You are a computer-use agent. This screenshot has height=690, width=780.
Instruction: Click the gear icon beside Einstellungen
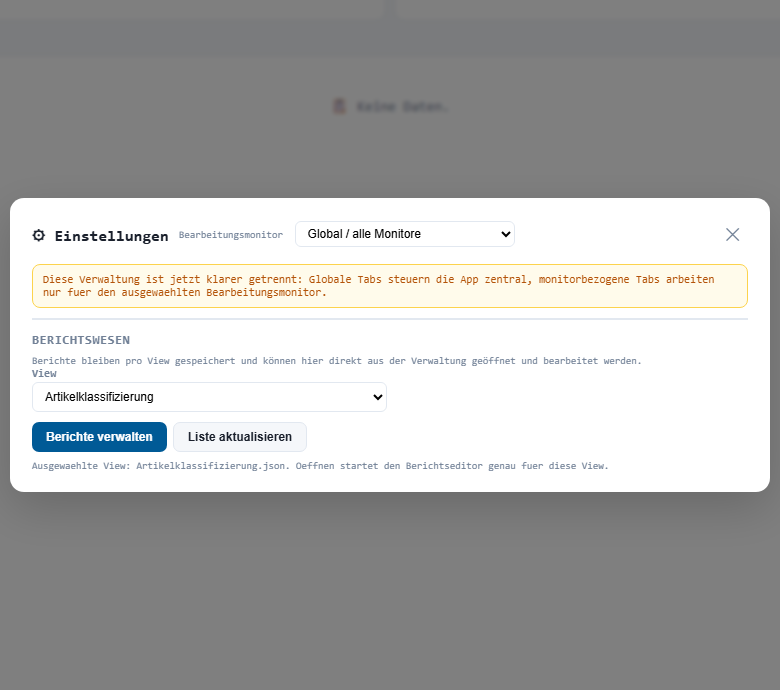pyautogui.click(x=39, y=235)
